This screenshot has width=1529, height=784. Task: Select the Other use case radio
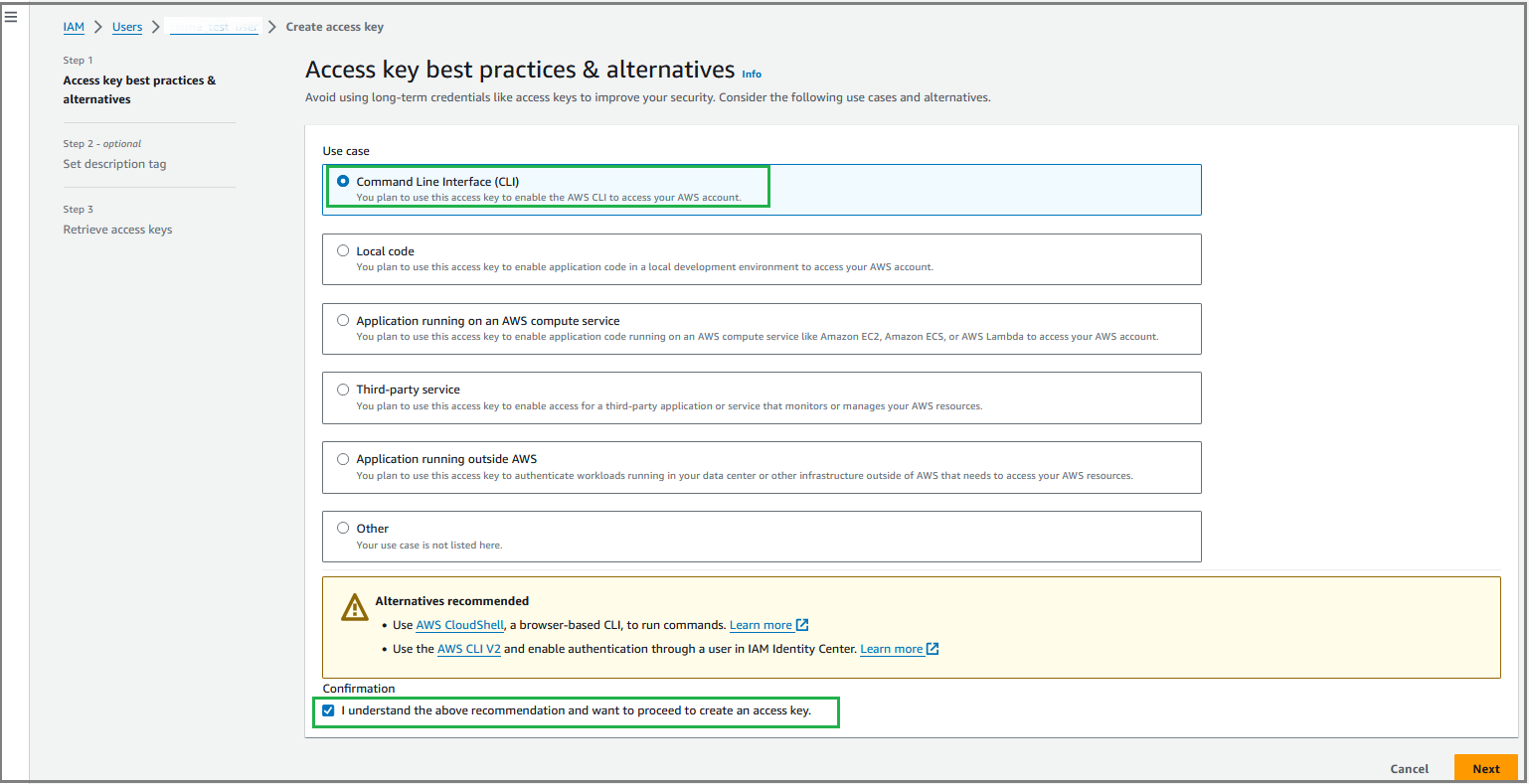click(343, 528)
